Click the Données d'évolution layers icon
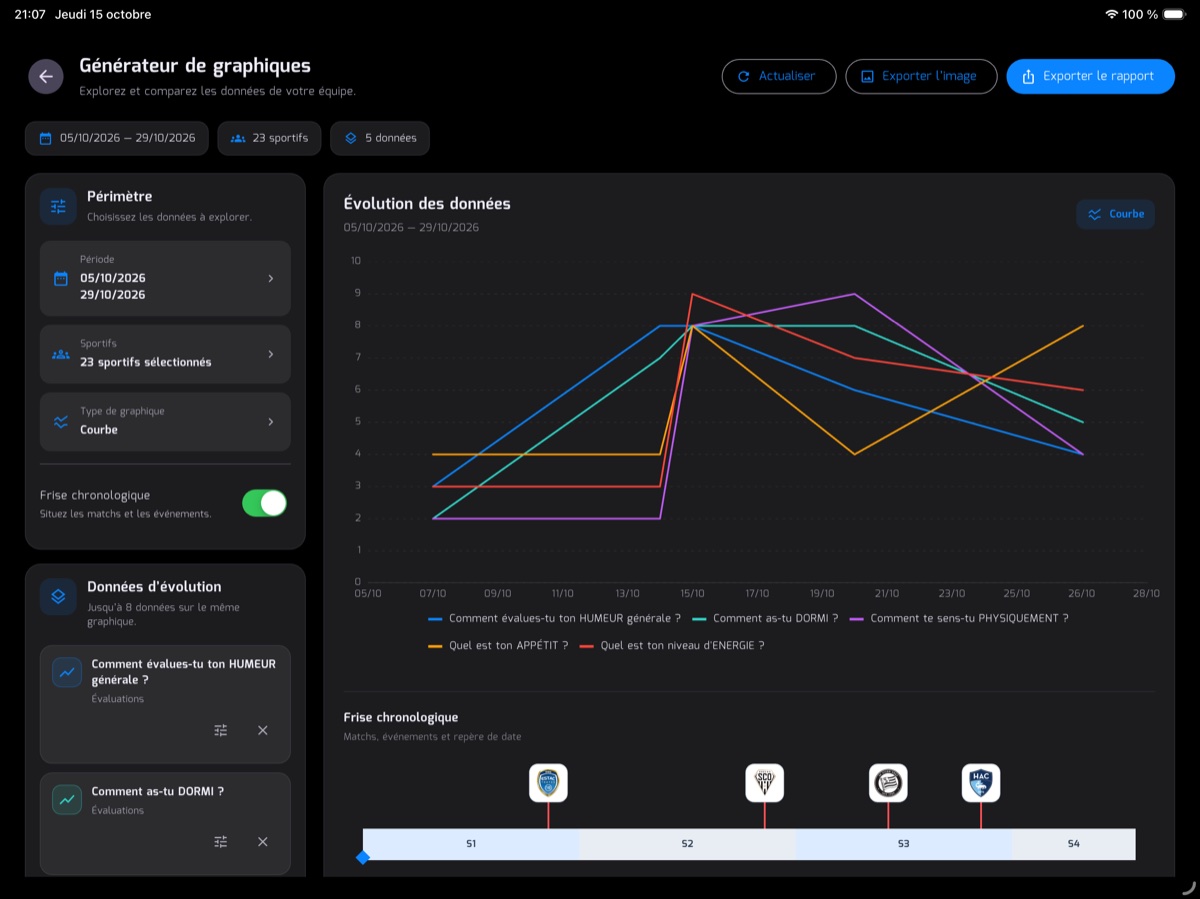Image resolution: width=1200 pixels, height=899 pixels. point(58,596)
